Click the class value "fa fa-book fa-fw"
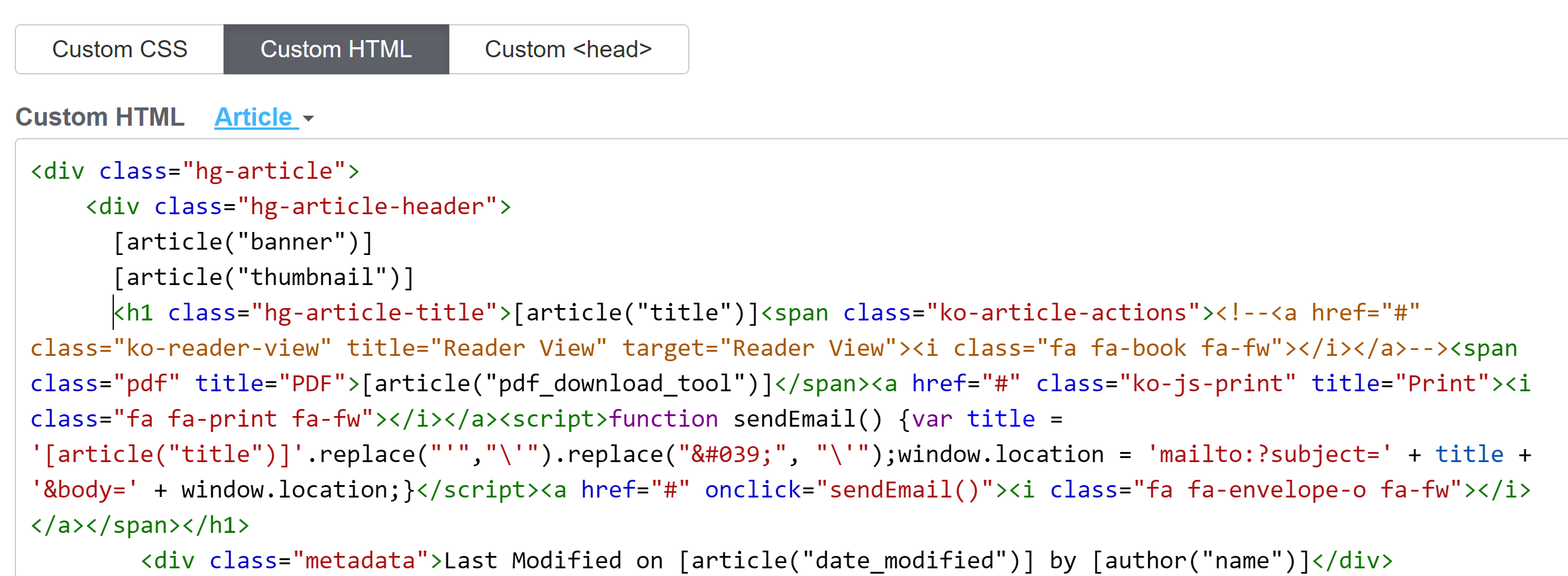 [x=1161, y=348]
